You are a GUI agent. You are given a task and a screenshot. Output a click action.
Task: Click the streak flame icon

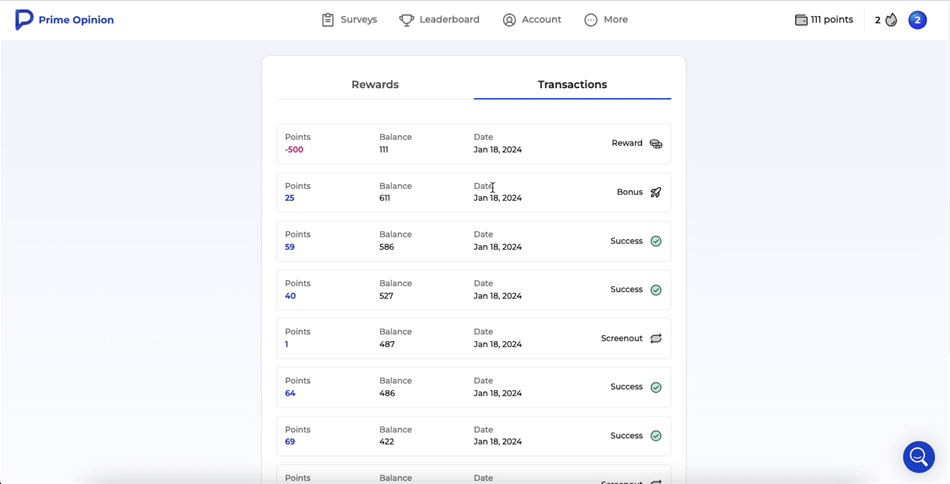891,20
